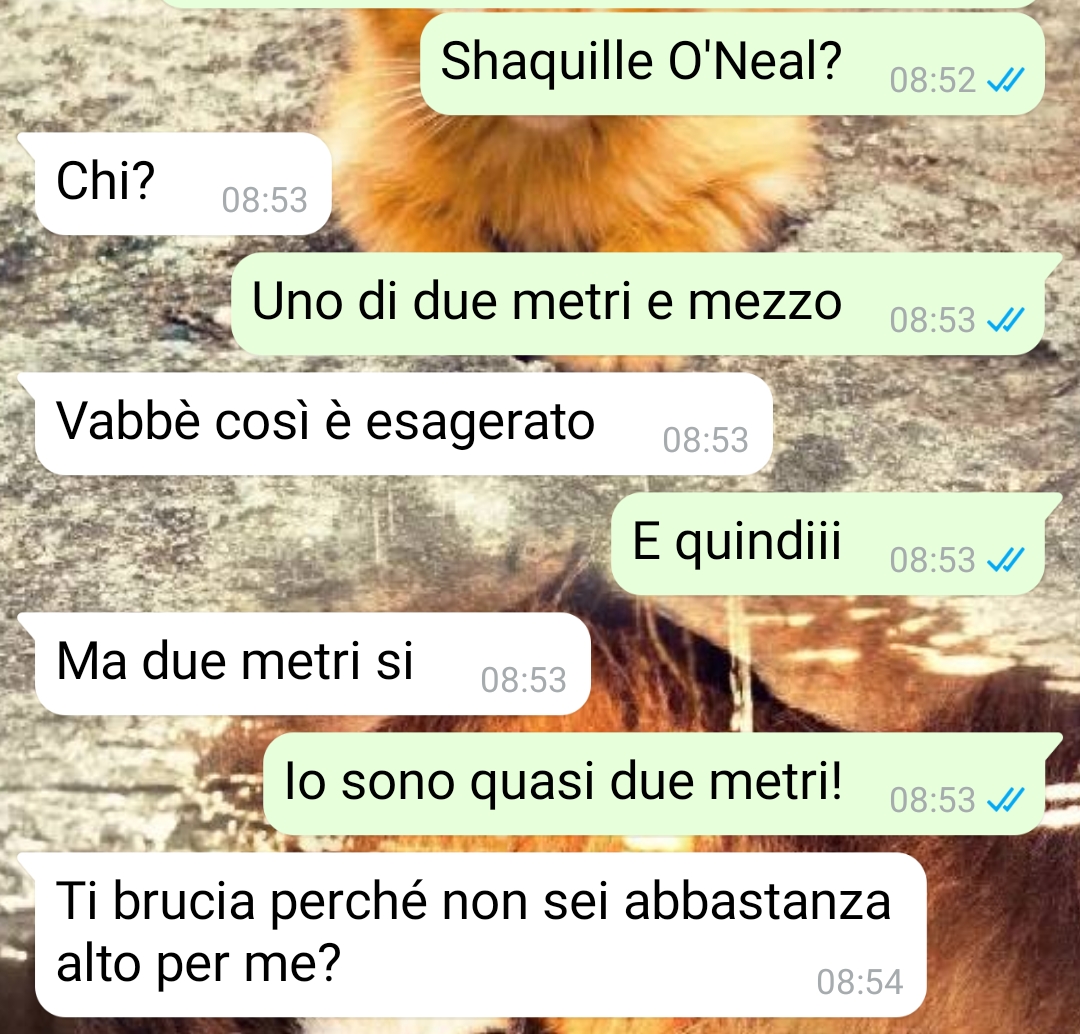The image size is (1080, 1034).
Task: Tap the words "alto per me?" in the last message
Action: (x=198, y=964)
